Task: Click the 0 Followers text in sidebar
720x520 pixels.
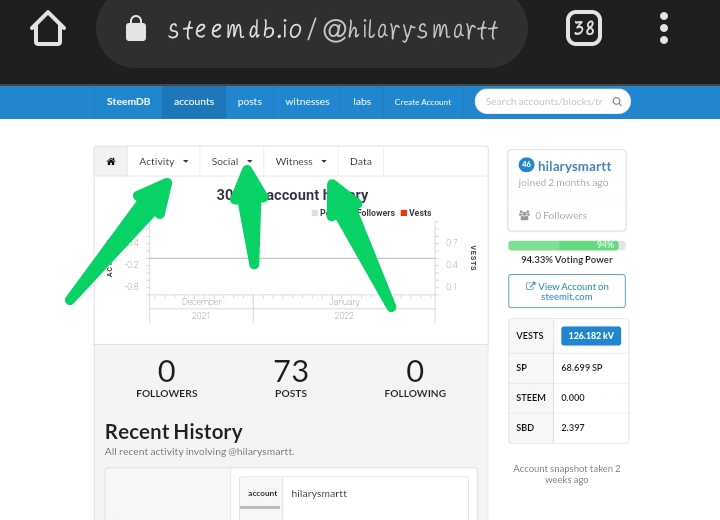Action: click(561, 215)
